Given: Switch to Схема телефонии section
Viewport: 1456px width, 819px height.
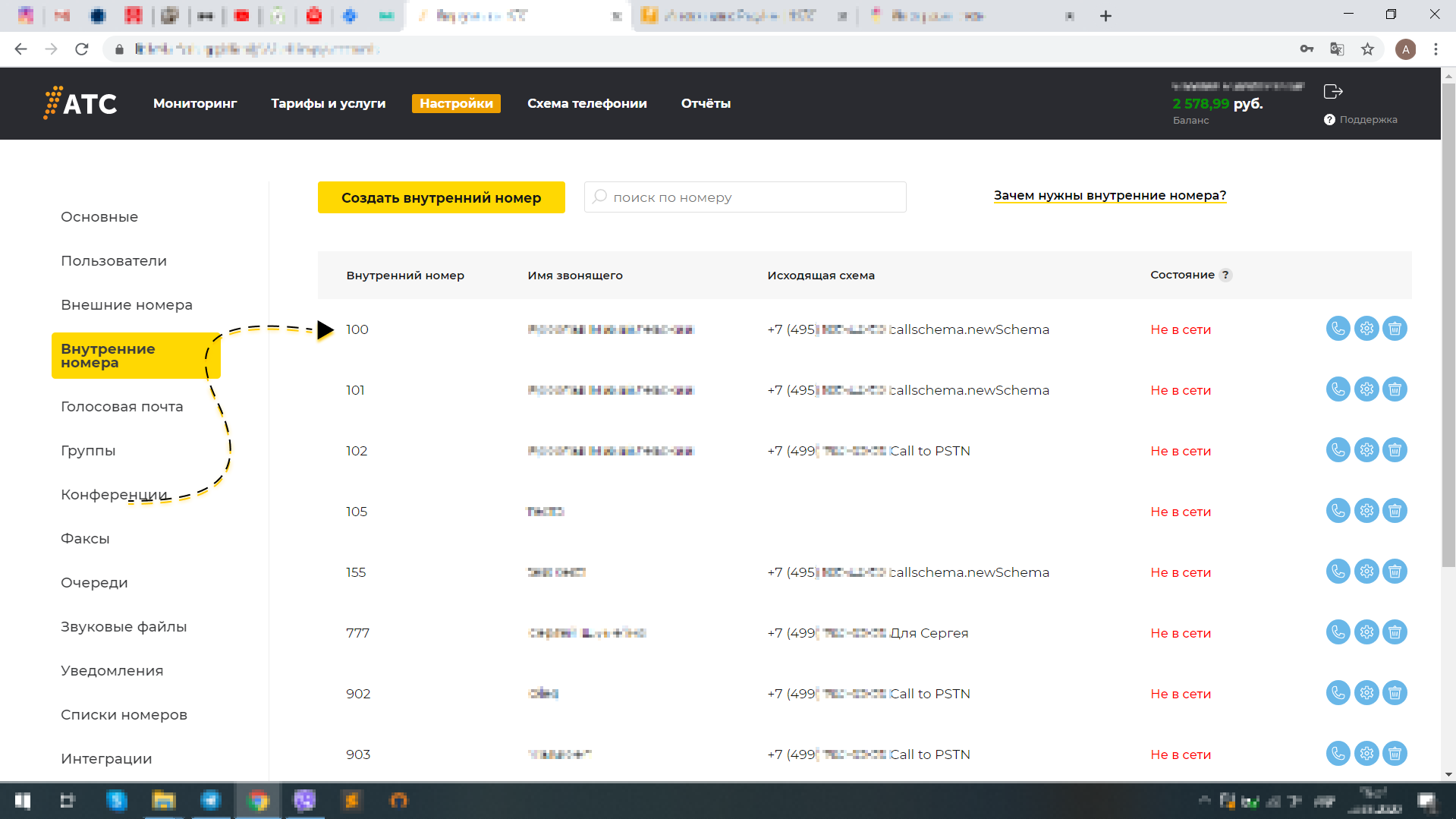Looking at the screenshot, I should (x=586, y=103).
